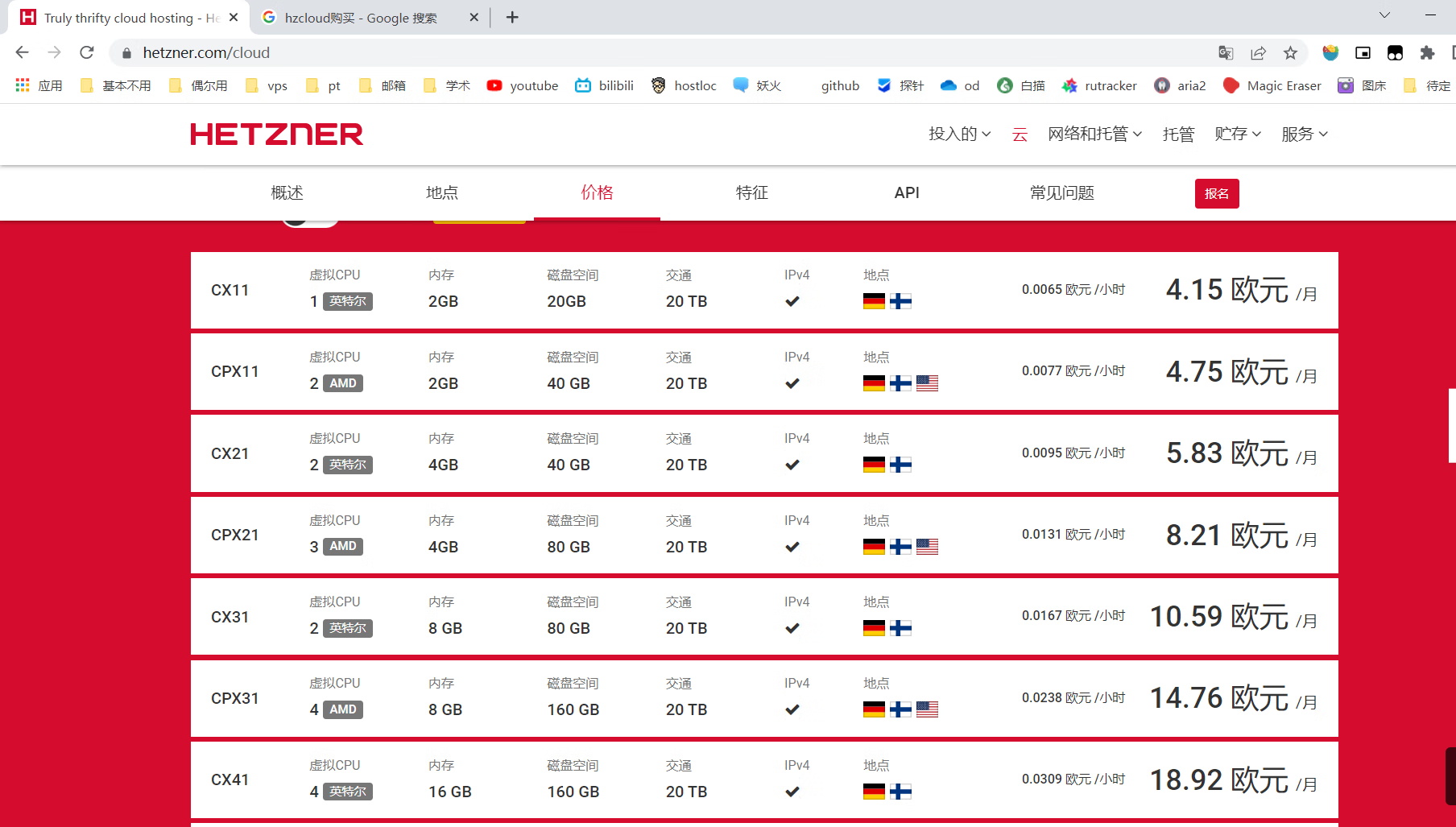Open the 妖火 bookmark
This screenshot has height=827, width=1456.
coord(757,85)
